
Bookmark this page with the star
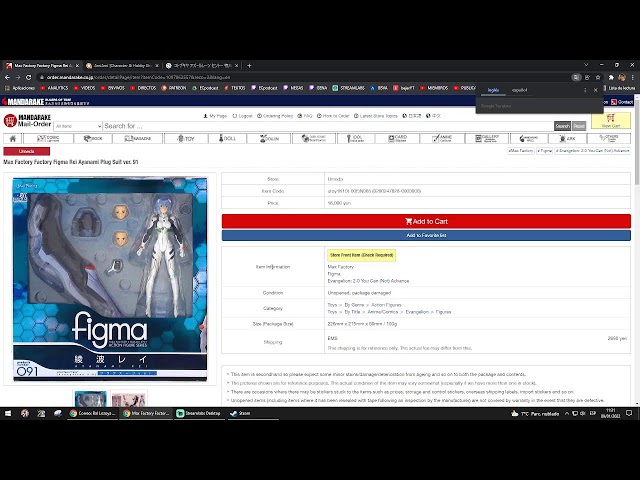coord(598,77)
